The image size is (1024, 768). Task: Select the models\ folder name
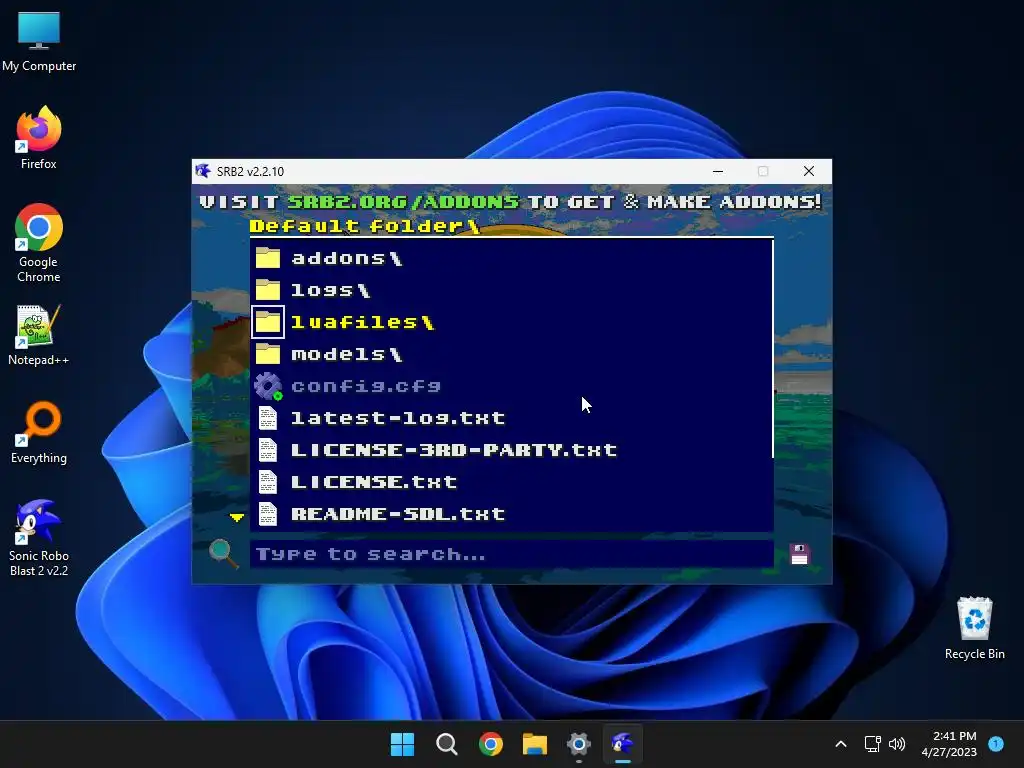[347, 355]
